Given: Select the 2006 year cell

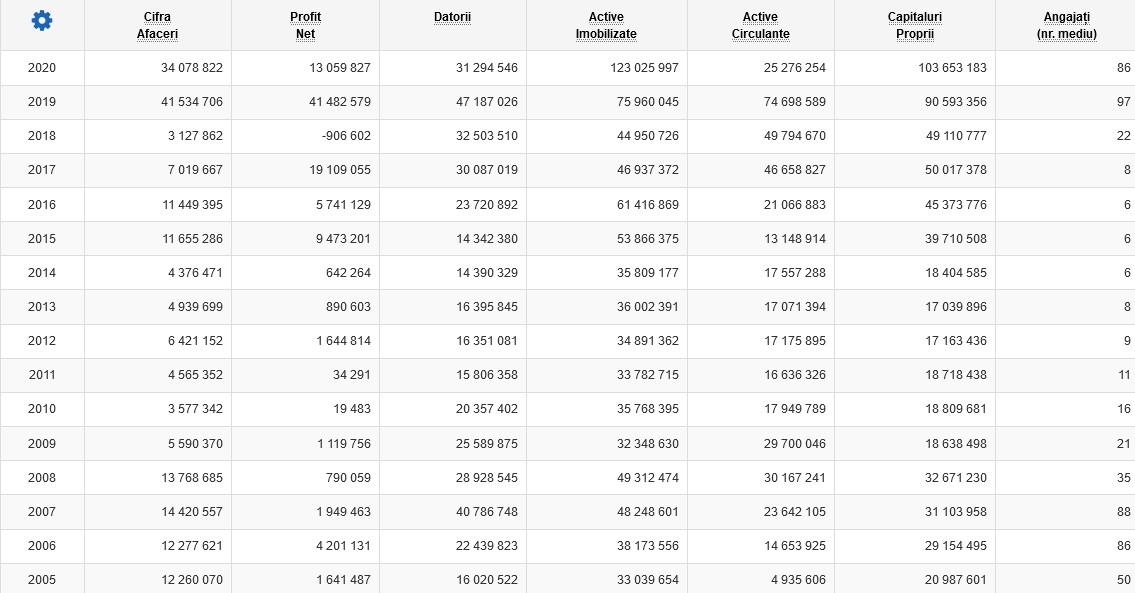Looking at the screenshot, I should point(42,545).
